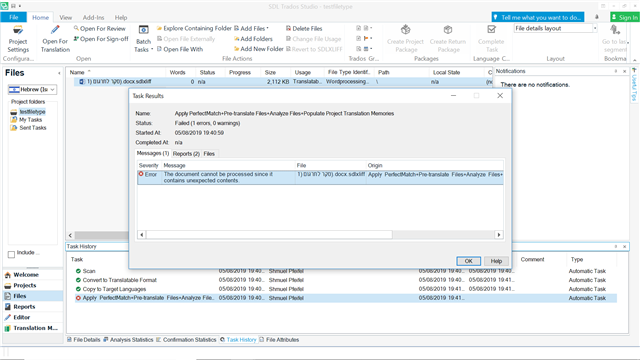Toggle the Include subfolders checkbox
This screenshot has height=360, width=640.
pyautogui.click(x=11, y=254)
